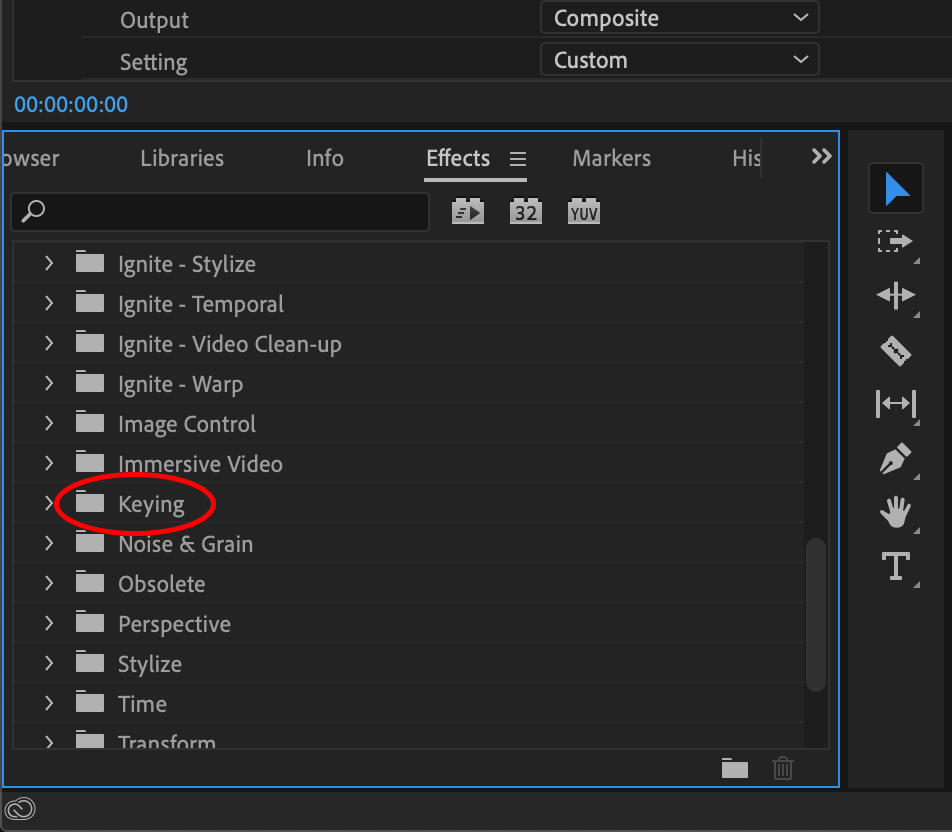Expand the Keying effects folder
The height and width of the screenshot is (832, 952).
tap(49, 504)
